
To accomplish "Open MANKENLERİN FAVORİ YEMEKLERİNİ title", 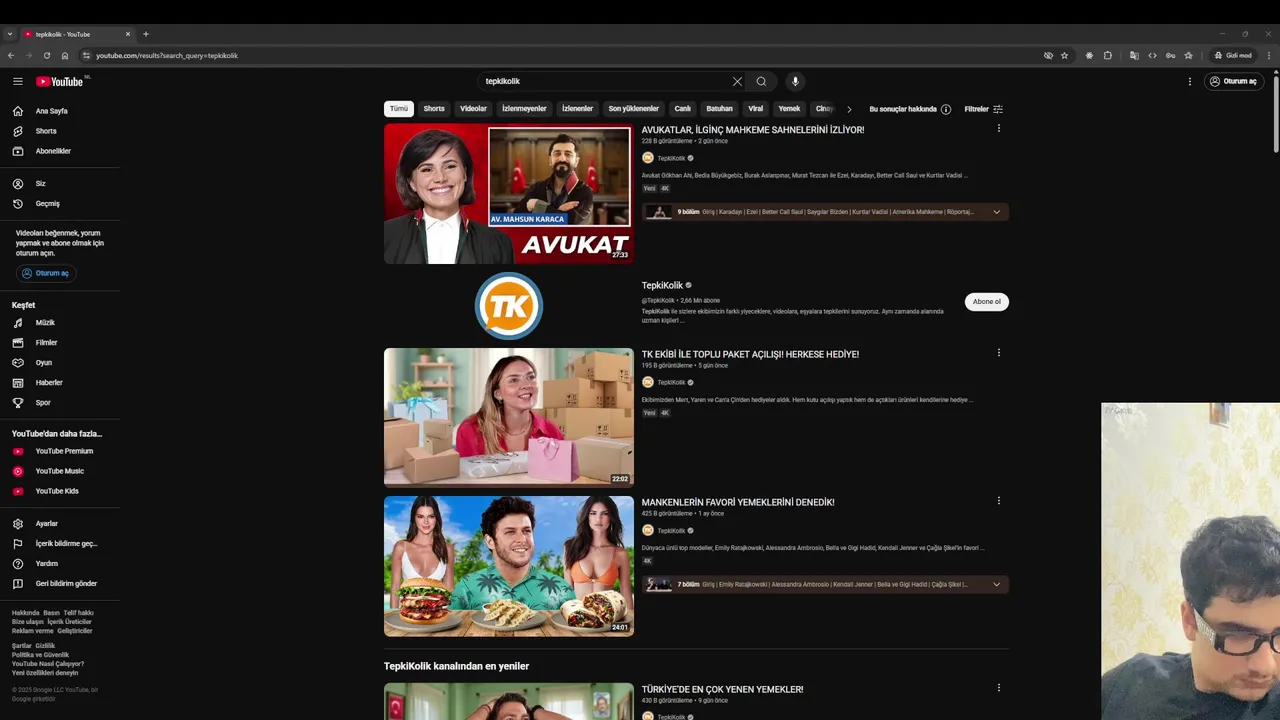I will click(738, 502).
